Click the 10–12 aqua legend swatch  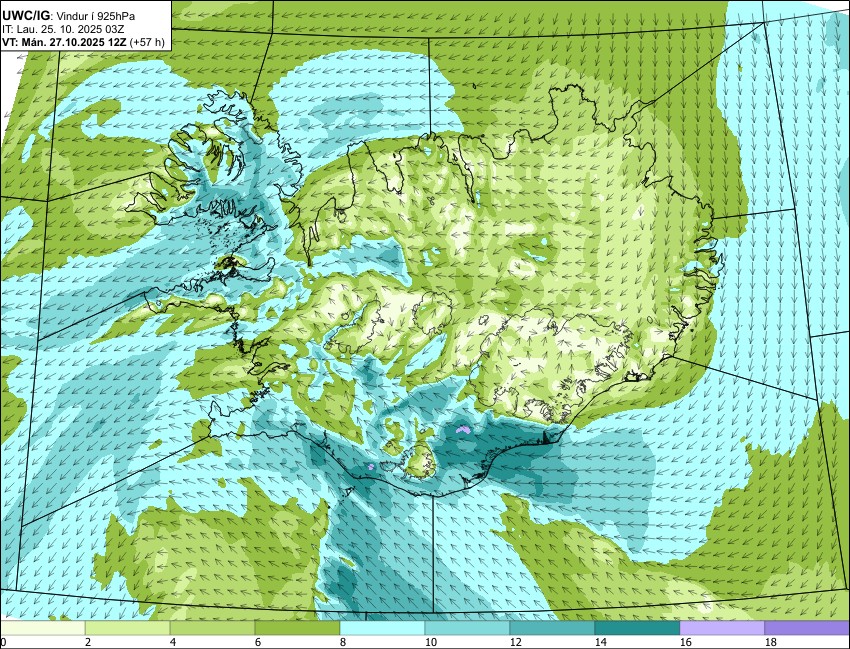(467, 628)
